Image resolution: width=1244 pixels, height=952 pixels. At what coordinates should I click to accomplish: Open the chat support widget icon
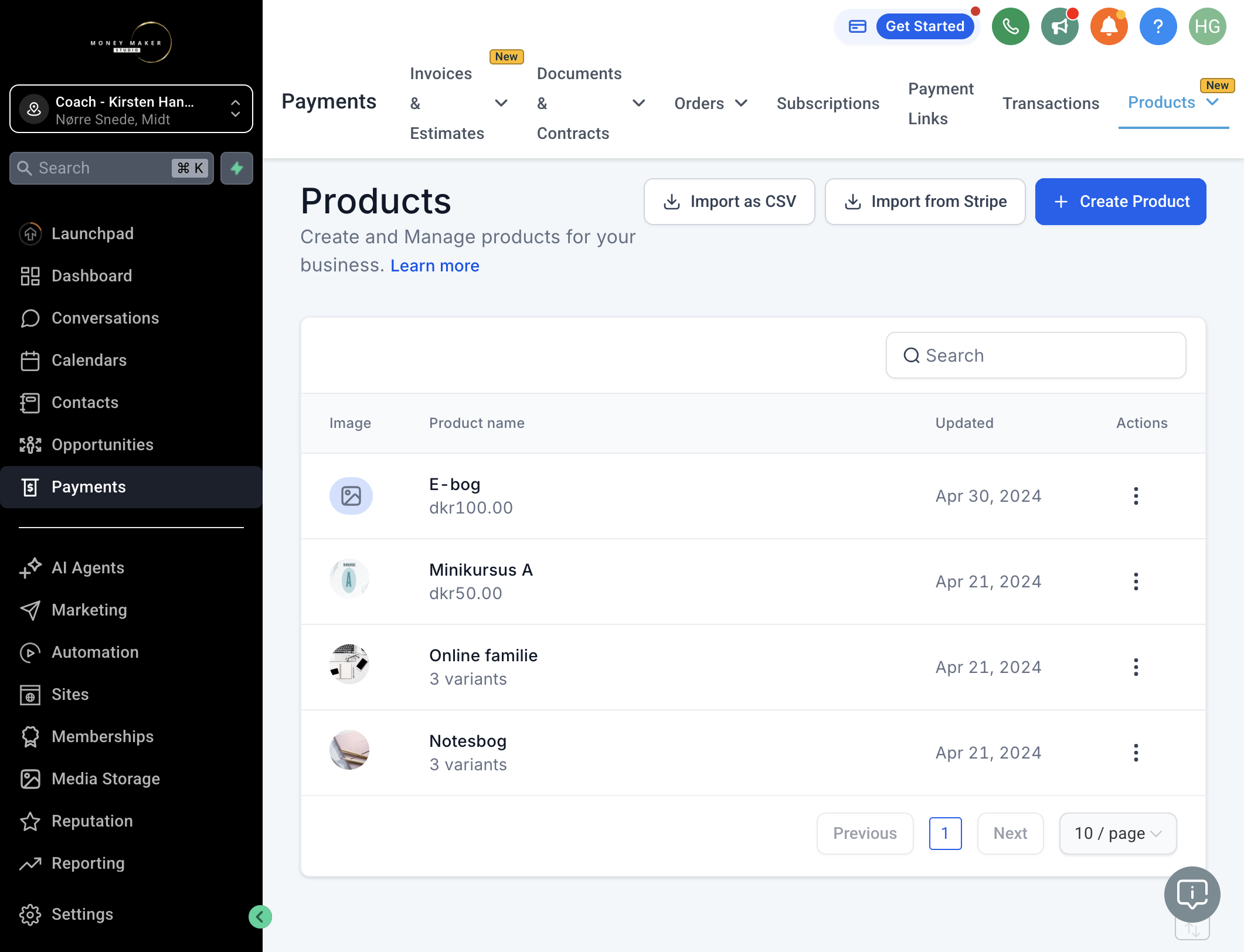[x=1192, y=894]
